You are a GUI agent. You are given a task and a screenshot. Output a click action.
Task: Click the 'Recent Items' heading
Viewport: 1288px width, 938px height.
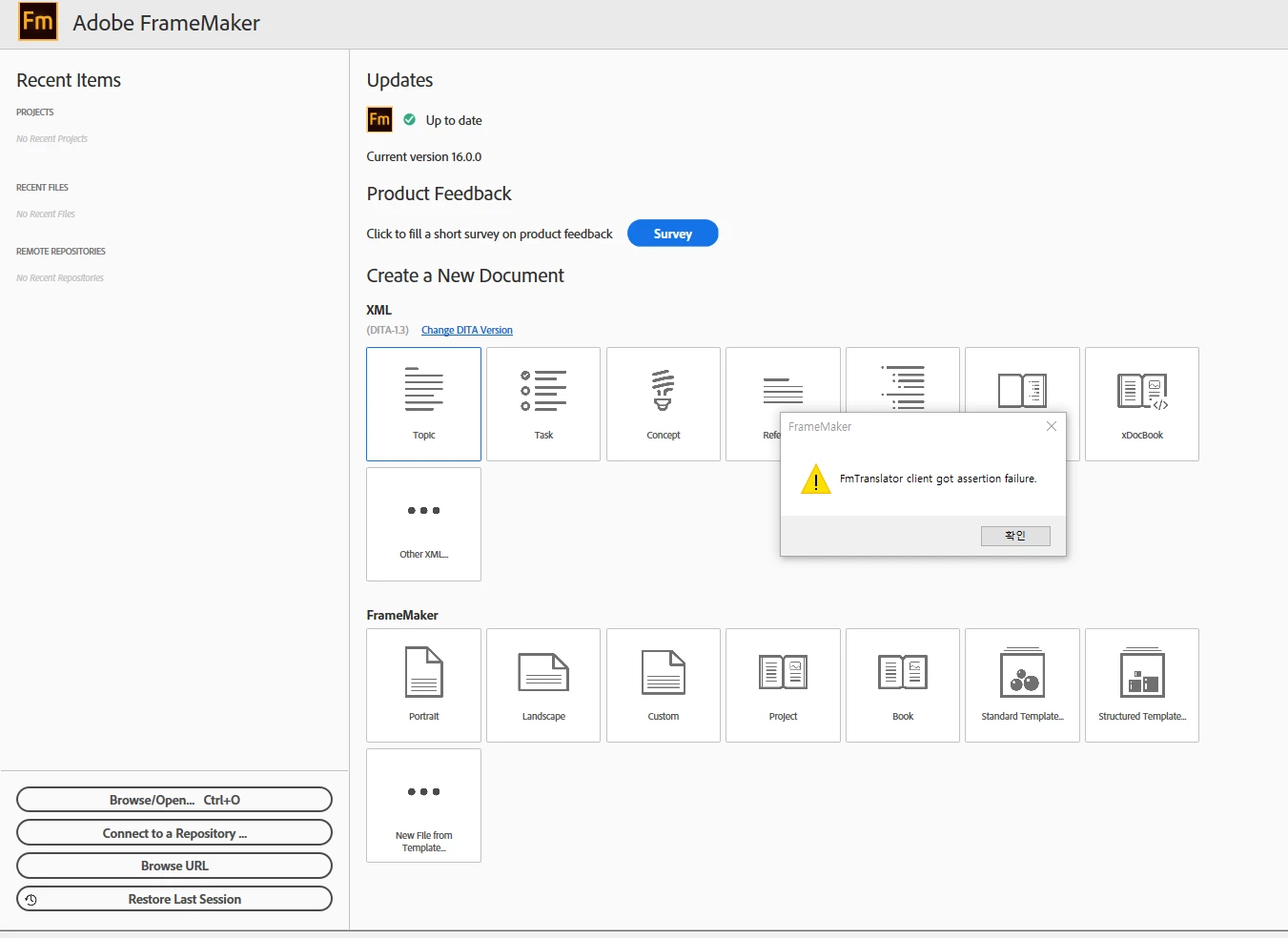pyautogui.click(x=69, y=80)
